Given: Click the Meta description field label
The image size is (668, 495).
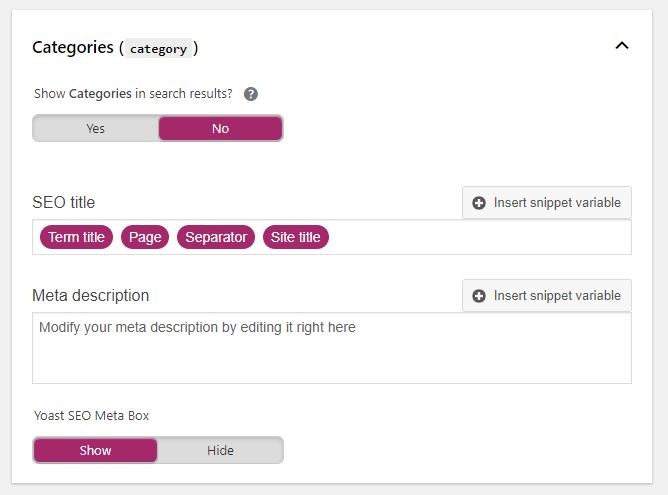Looking at the screenshot, I should (x=90, y=295).
